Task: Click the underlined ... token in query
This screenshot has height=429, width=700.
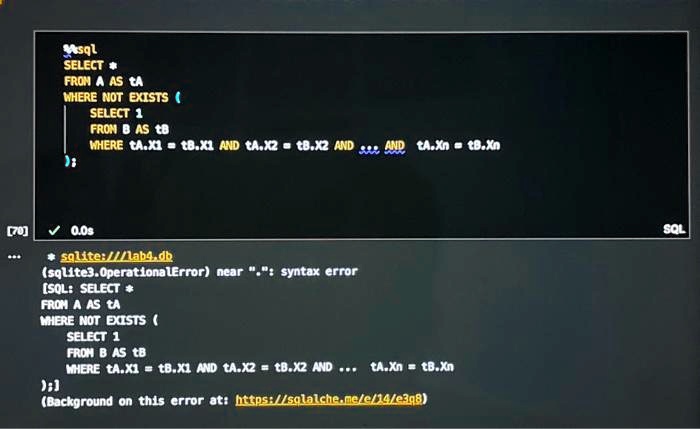Action: coord(369,146)
